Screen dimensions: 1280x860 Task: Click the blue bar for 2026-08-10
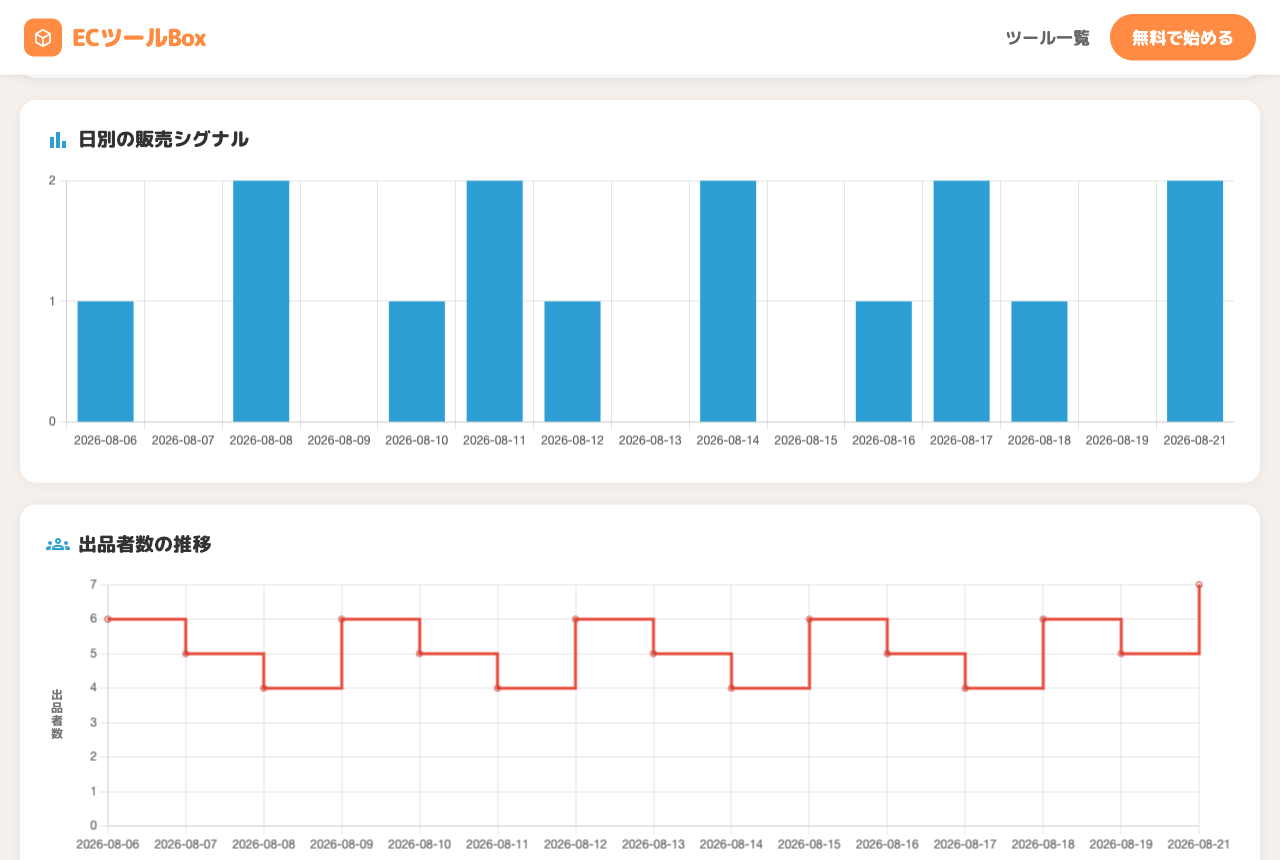point(417,361)
